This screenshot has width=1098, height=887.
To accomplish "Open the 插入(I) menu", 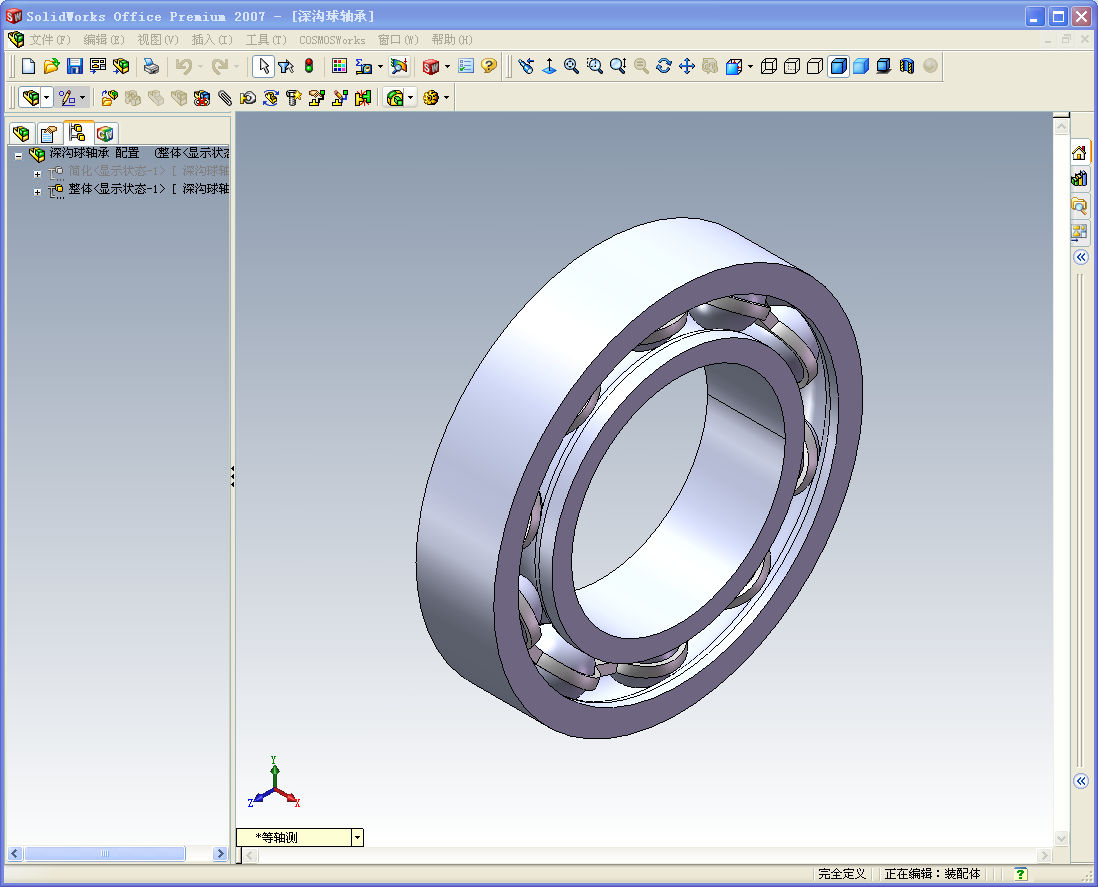I will click(x=211, y=40).
